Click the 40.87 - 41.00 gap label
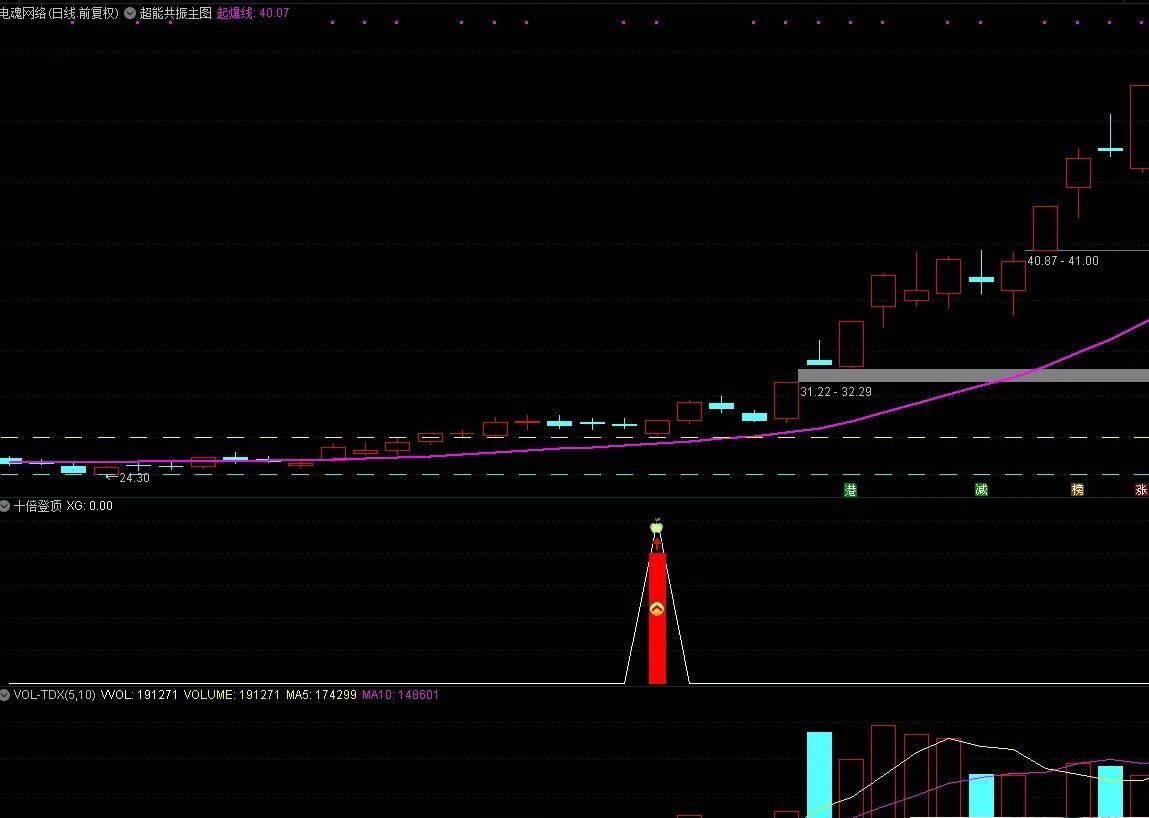The height and width of the screenshot is (818, 1149). [1062, 261]
